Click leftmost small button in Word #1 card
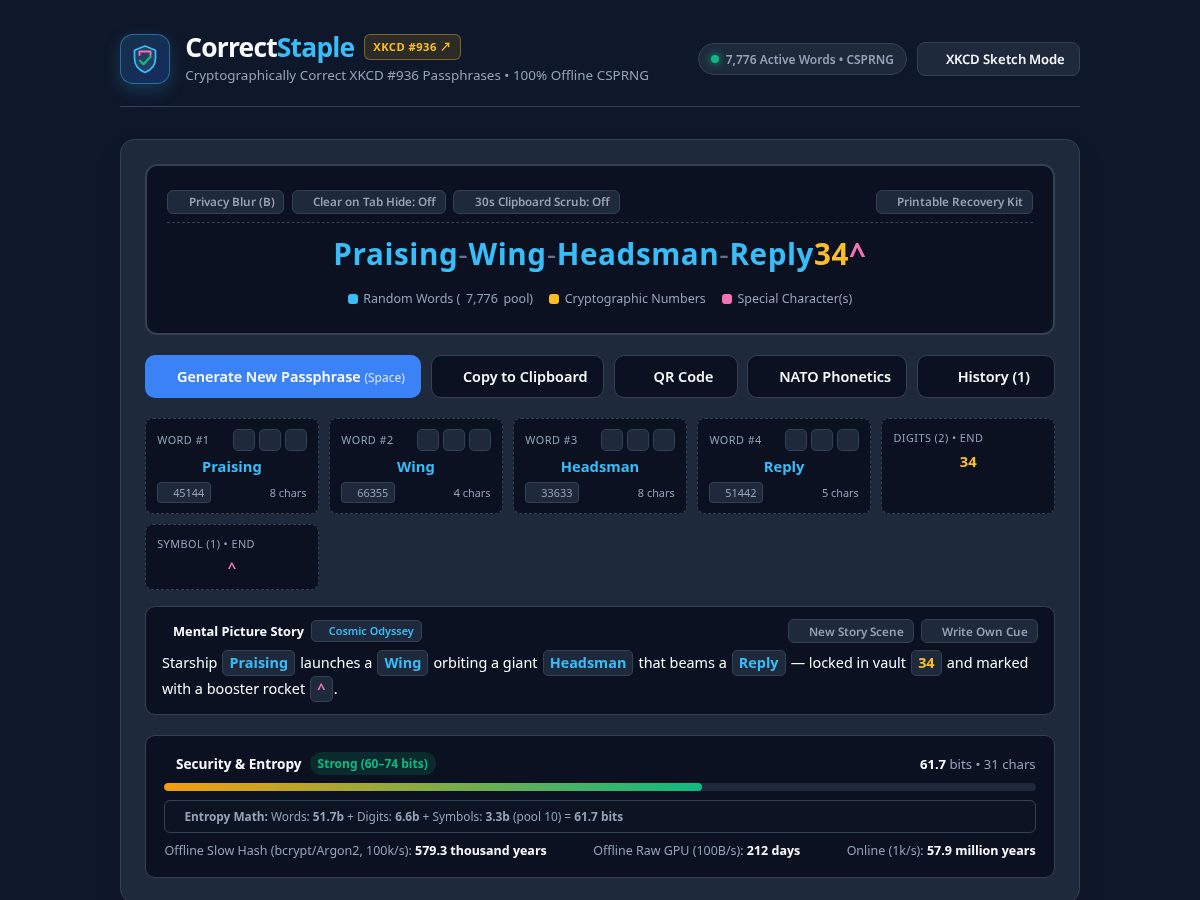1200x900 pixels. (x=244, y=440)
